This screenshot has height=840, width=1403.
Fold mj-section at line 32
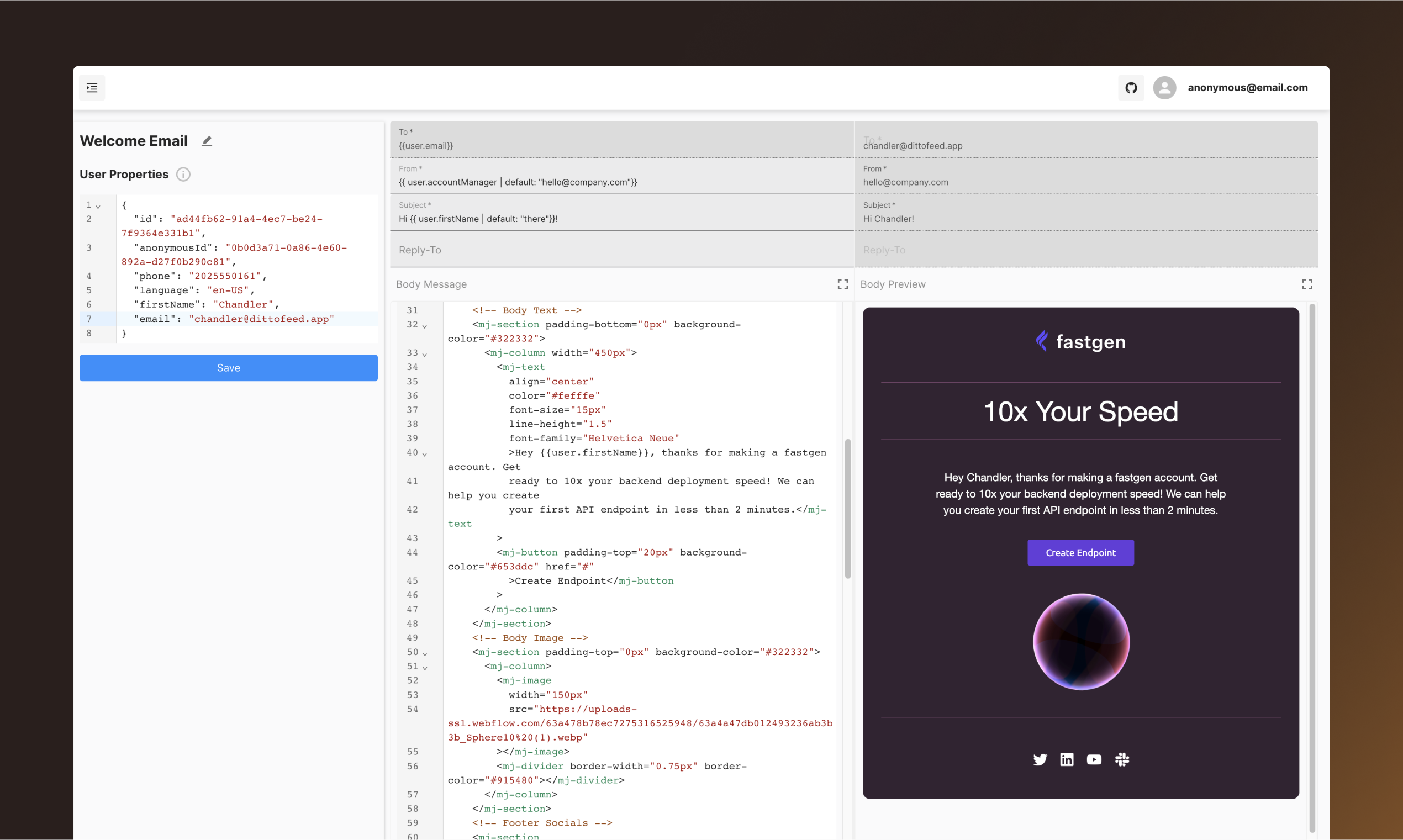(424, 326)
